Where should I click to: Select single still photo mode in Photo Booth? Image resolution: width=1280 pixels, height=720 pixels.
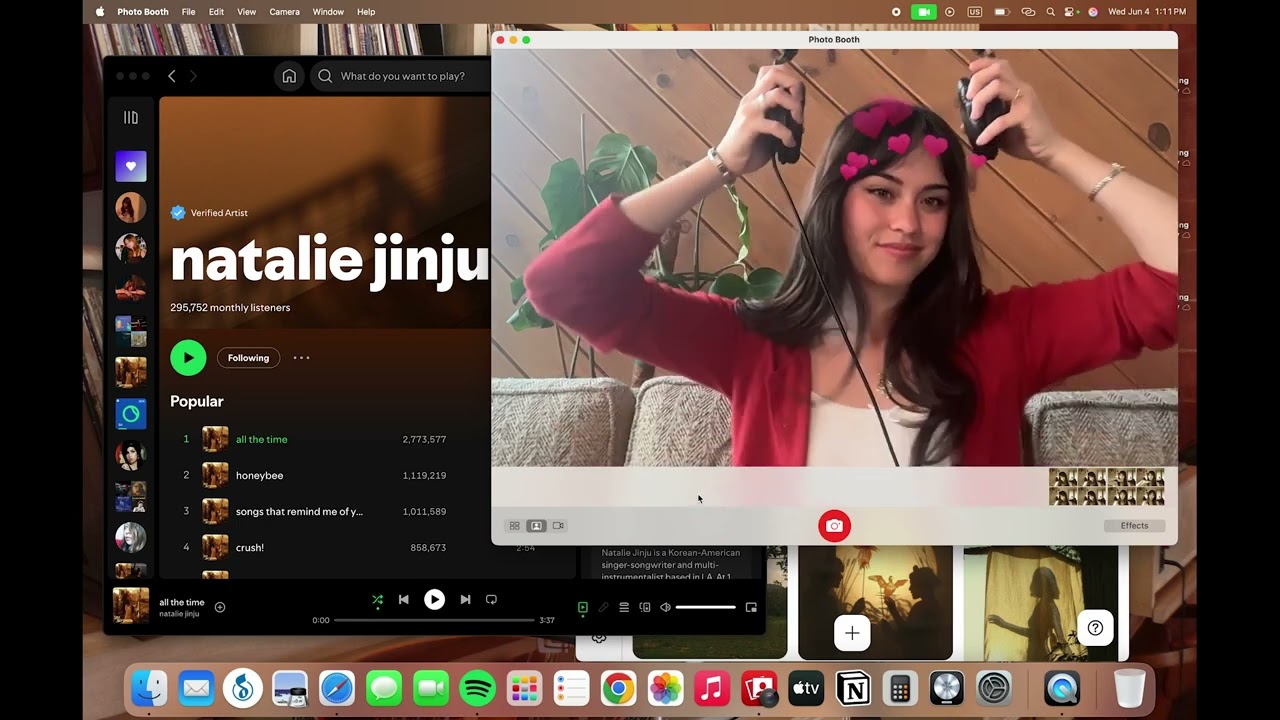pyautogui.click(x=536, y=526)
